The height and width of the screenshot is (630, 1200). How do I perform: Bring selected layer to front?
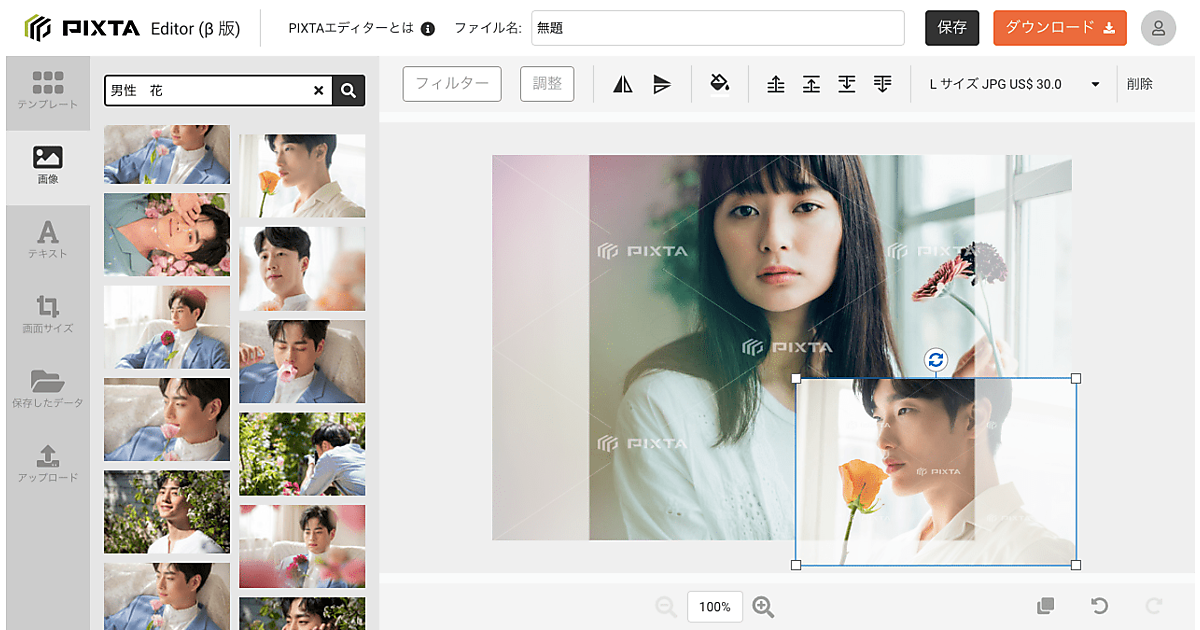point(776,84)
